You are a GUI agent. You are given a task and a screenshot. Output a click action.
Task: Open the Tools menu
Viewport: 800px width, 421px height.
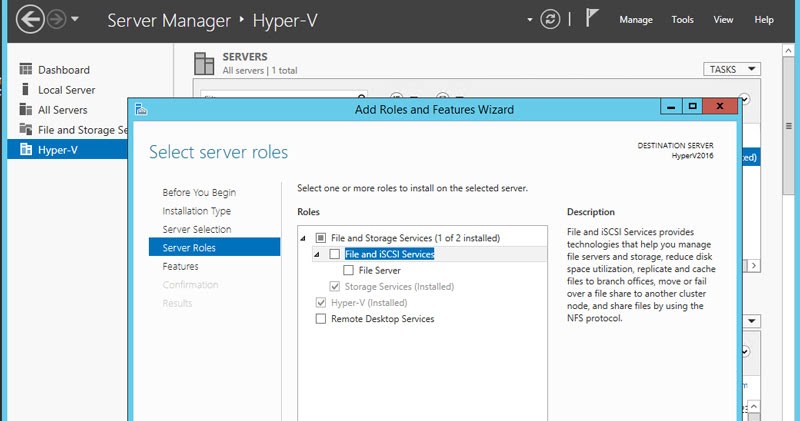point(682,20)
